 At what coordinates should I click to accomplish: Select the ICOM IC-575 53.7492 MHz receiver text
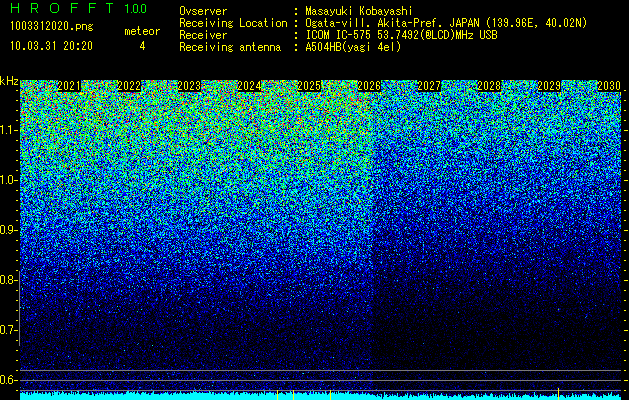pyautogui.click(x=401, y=35)
